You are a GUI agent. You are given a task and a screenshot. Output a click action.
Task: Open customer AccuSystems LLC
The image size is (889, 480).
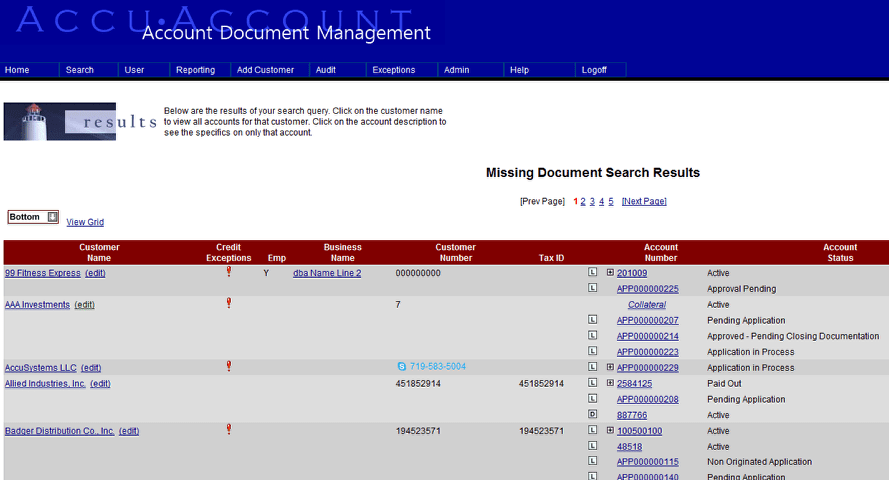(x=41, y=368)
